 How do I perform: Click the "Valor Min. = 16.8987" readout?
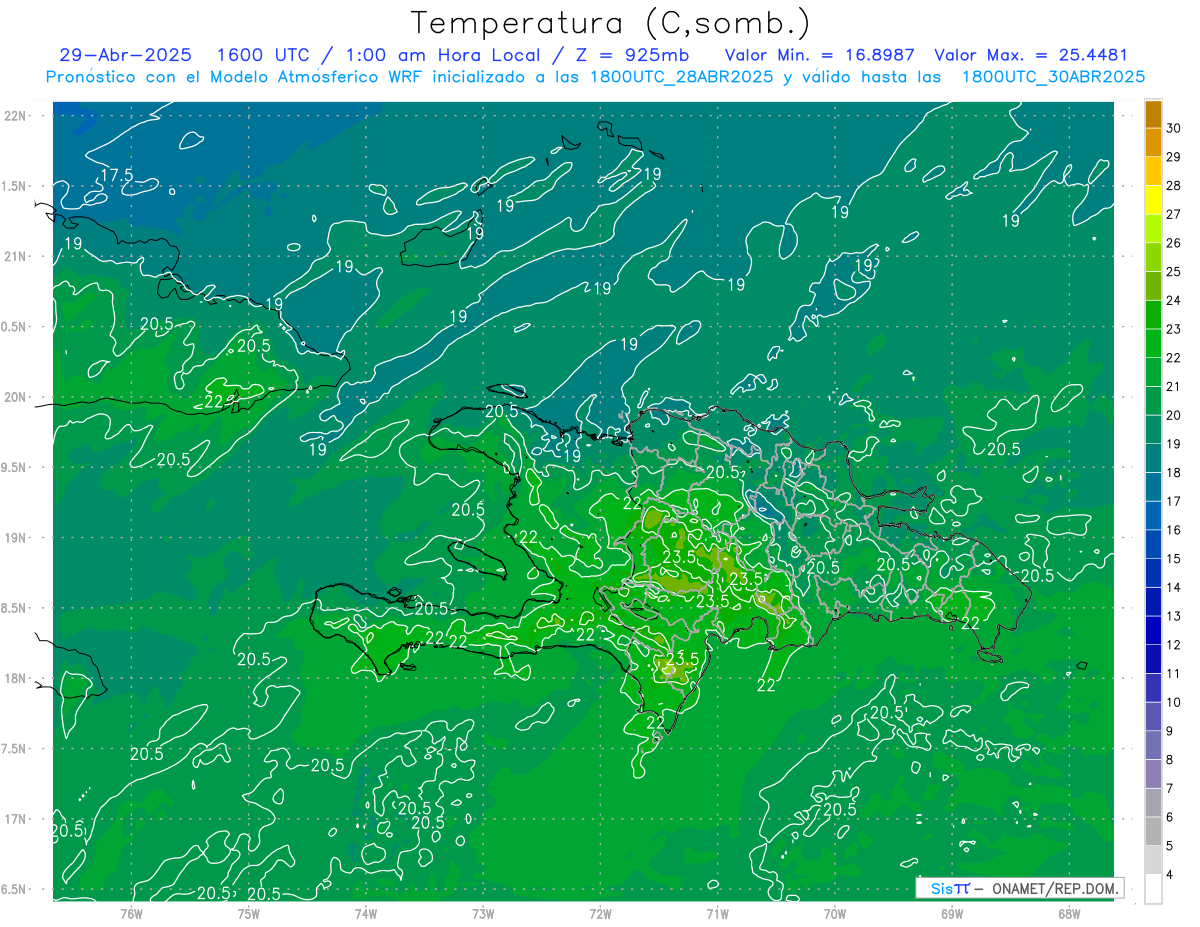click(x=822, y=55)
